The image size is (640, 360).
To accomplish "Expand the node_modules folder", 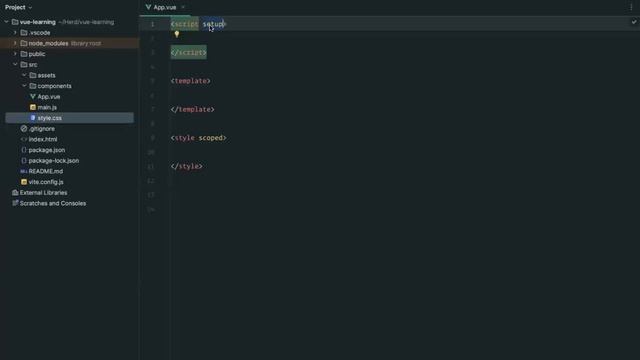I will [x=15, y=43].
